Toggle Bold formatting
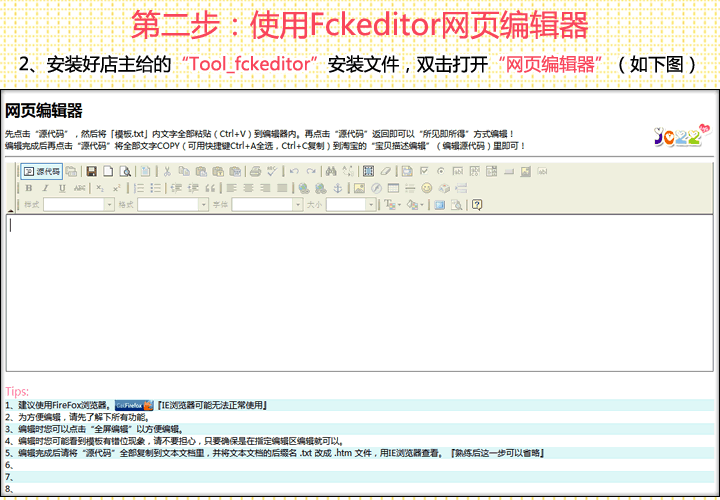Screen dimensions: 720x500 (28, 188)
